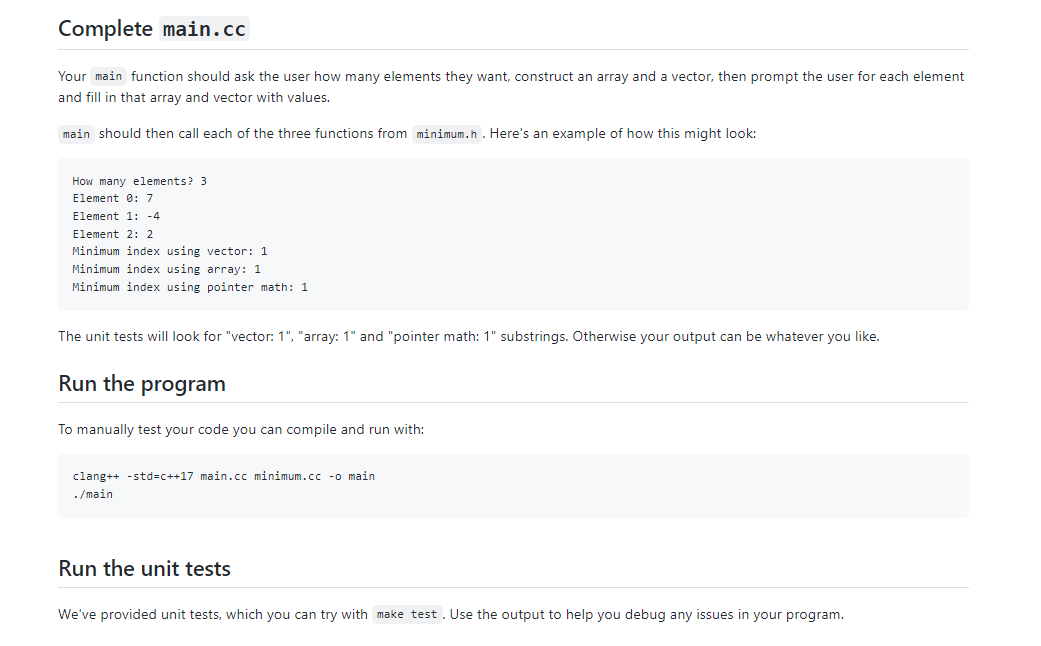This screenshot has width=1041, height=646.
Task: Click the 'Run the program' heading
Action: [141, 383]
